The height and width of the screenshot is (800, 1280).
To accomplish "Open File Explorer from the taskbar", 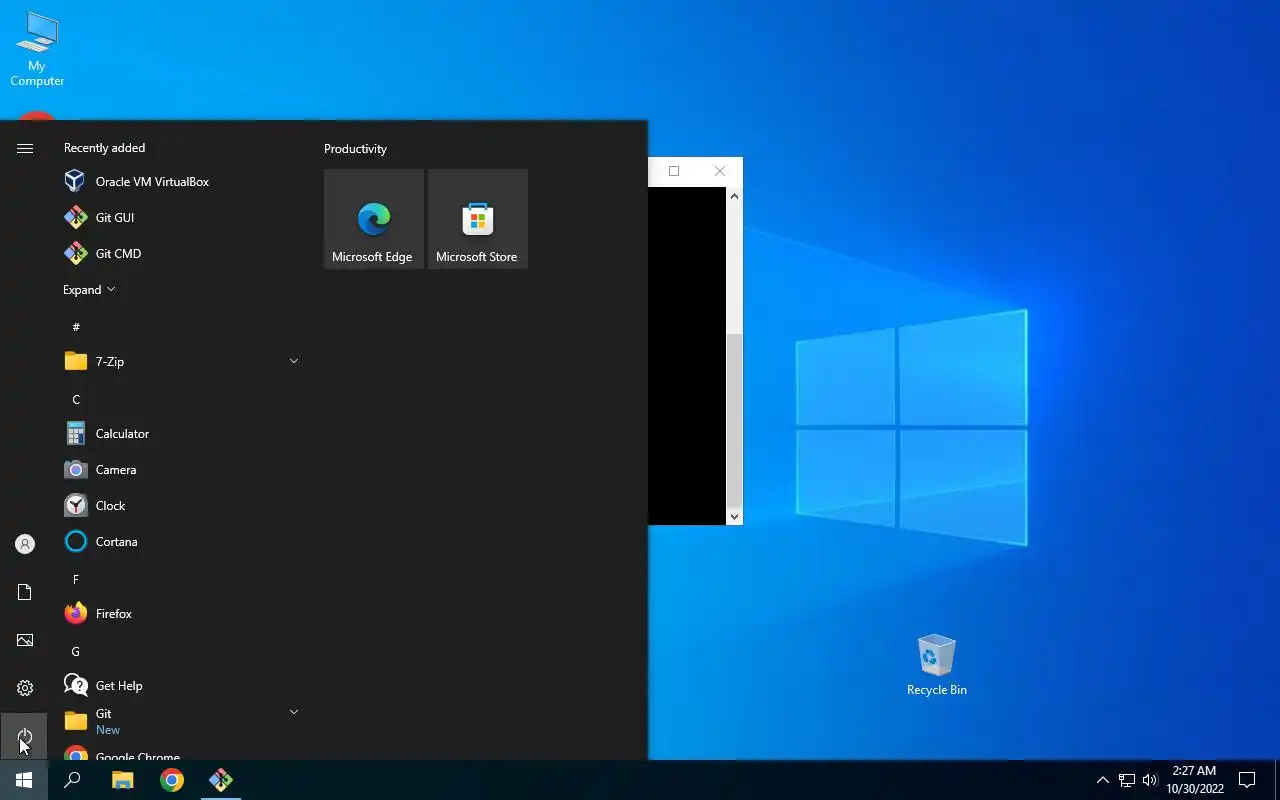I will click(x=122, y=780).
